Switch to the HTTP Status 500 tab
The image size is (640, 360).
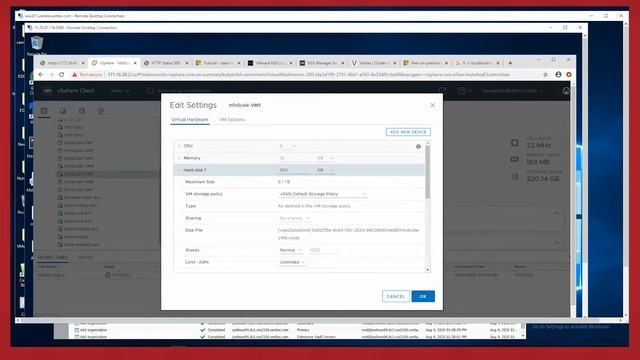click(x=165, y=63)
